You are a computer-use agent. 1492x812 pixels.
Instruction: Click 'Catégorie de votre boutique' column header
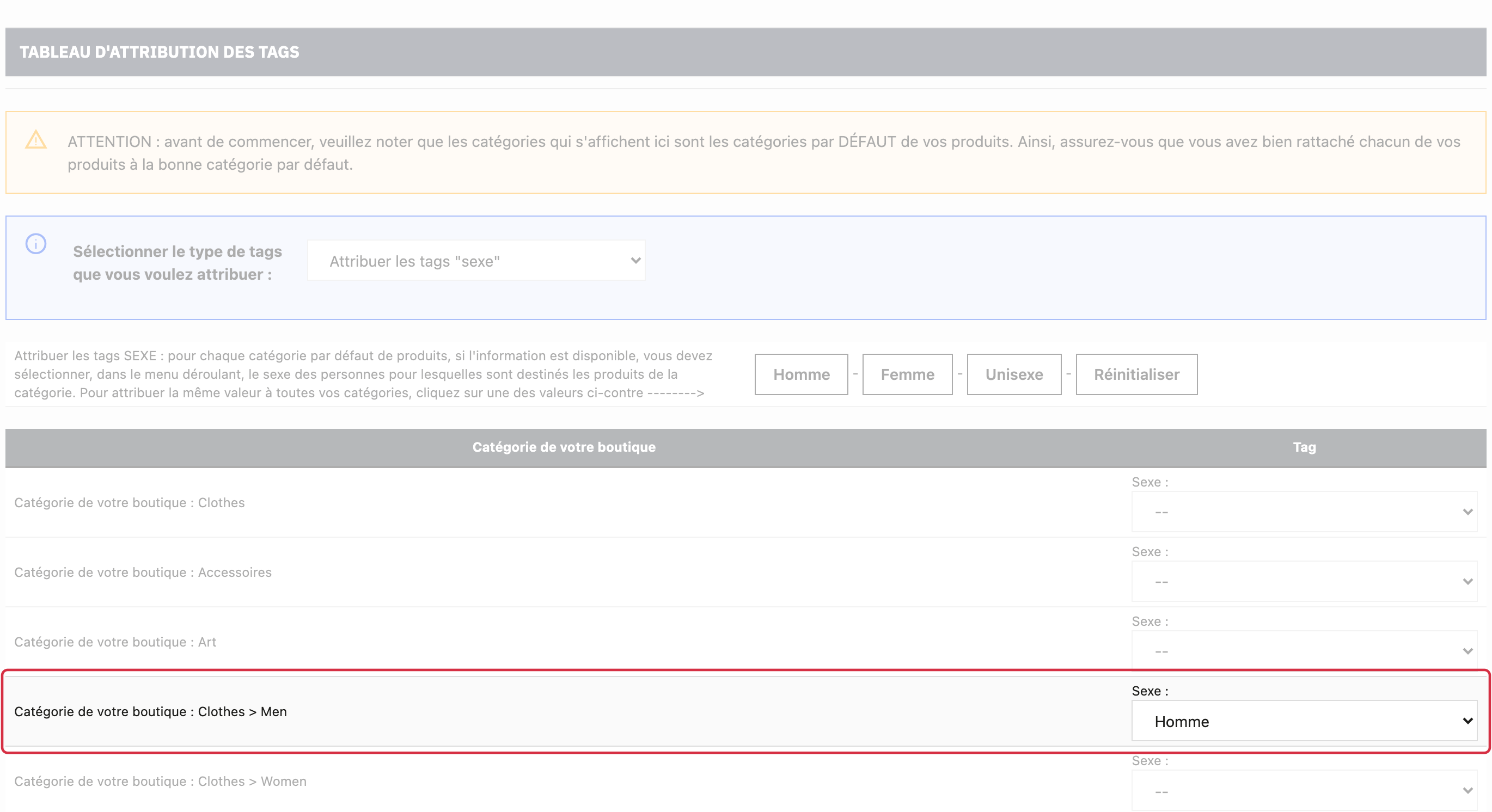point(564,447)
